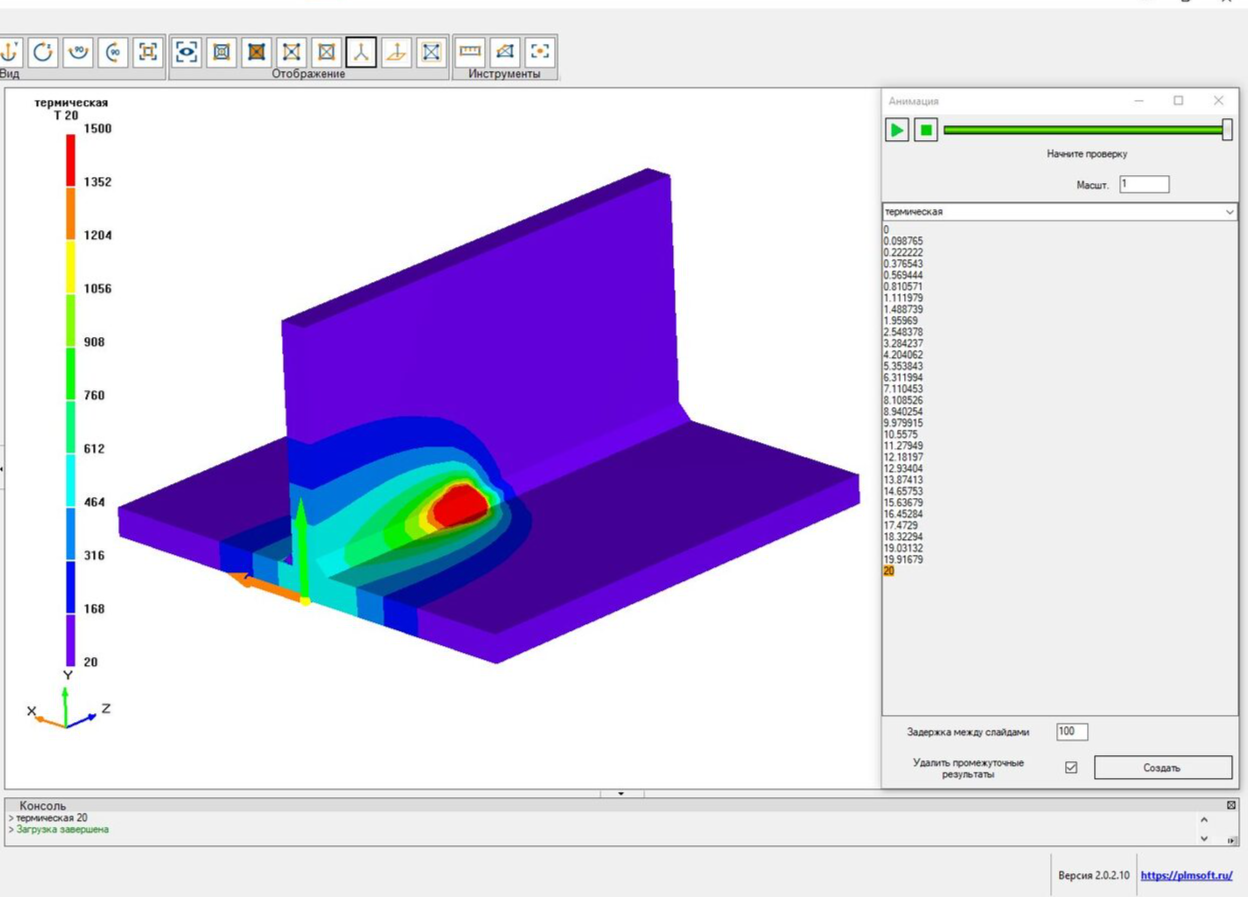This screenshot has width=1248, height=897.
Task: Select time step 1.111979
Action: tap(903, 298)
